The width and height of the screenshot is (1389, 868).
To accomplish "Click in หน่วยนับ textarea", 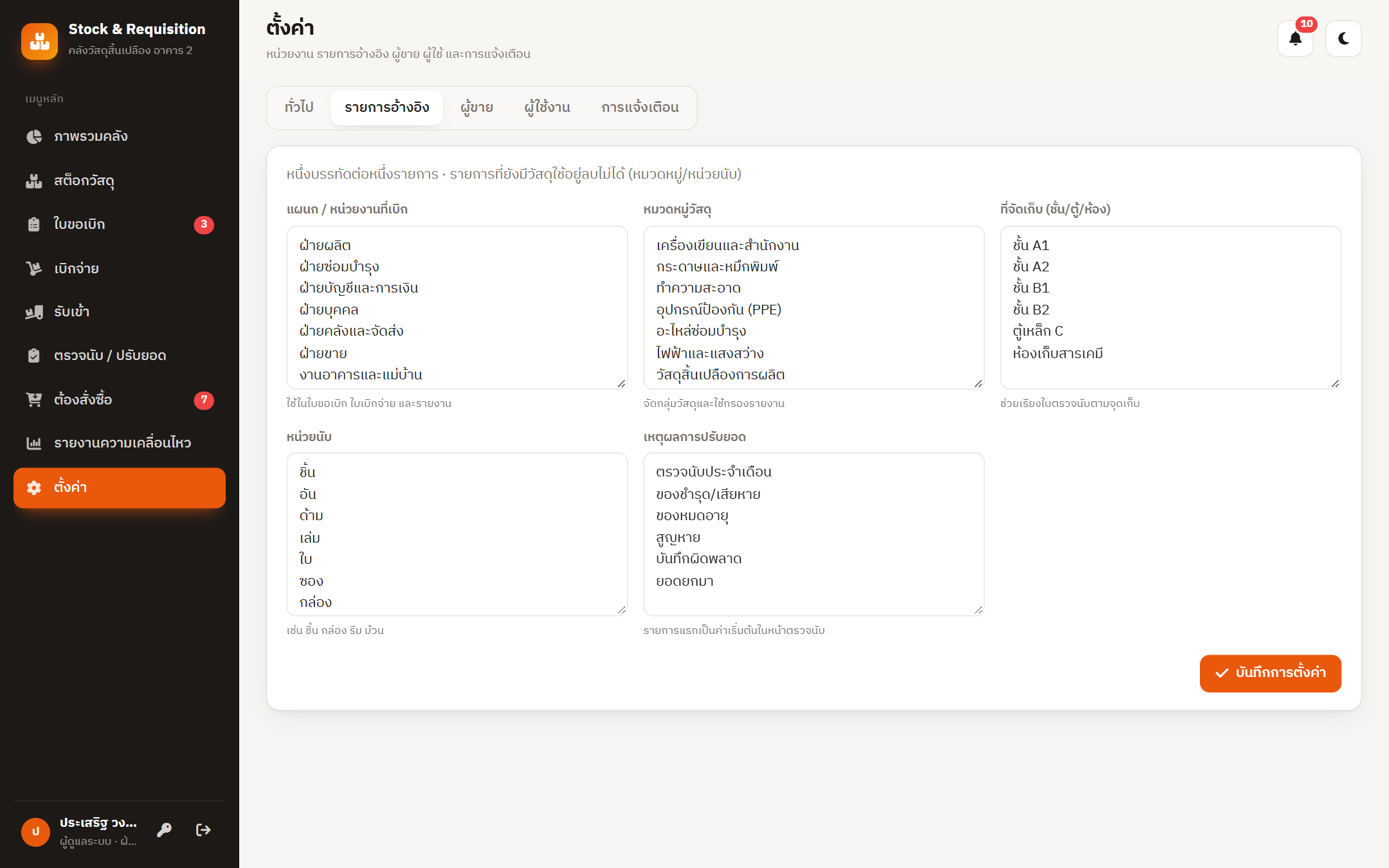I will [457, 534].
